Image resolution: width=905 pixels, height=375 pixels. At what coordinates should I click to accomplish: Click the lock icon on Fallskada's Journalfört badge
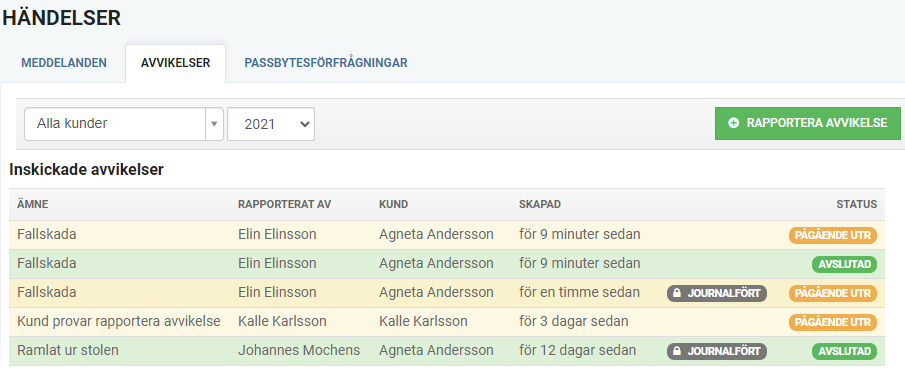point(677,293)
